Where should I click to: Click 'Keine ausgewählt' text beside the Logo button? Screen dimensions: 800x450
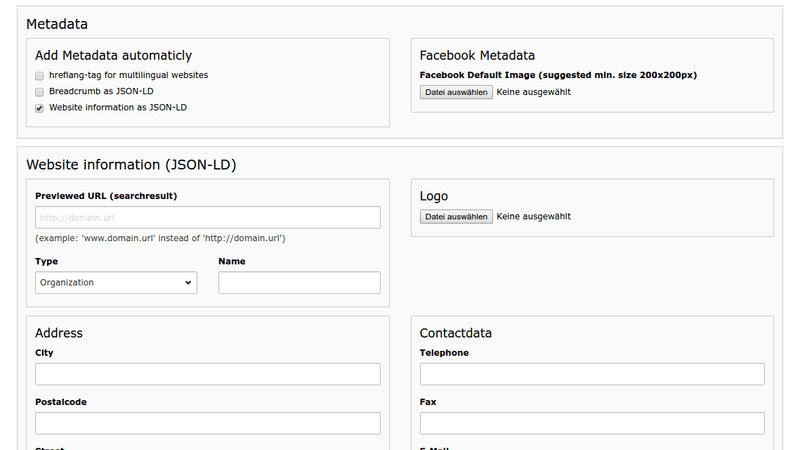534,216
